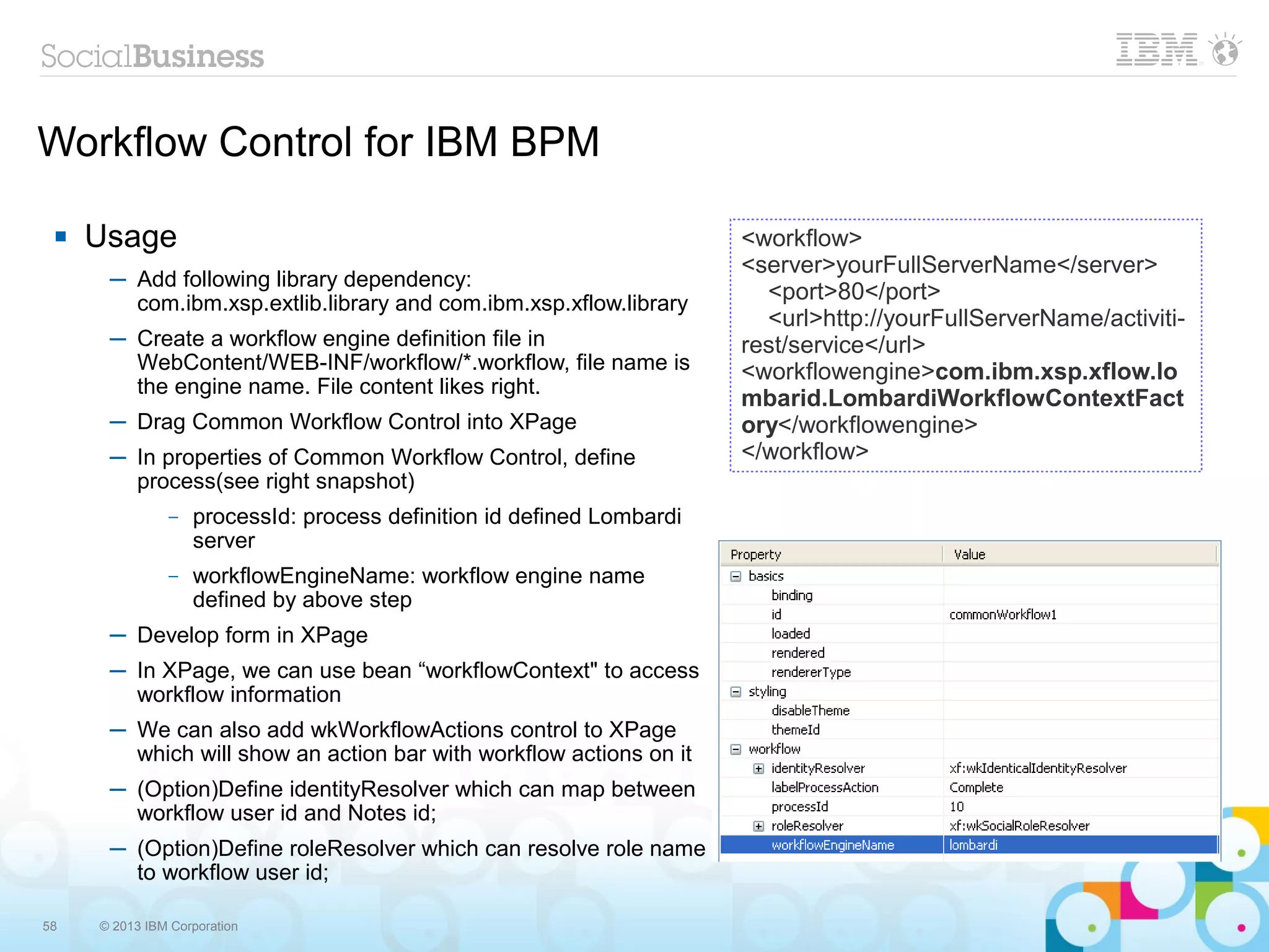Select the id property row

pyautogui.click(x=969, y=614)
